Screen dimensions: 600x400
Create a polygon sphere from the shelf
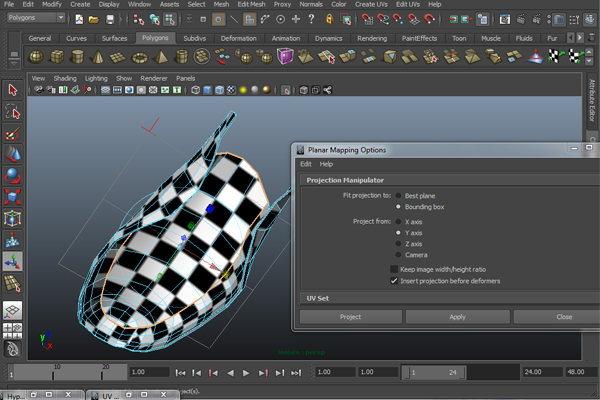36,57
